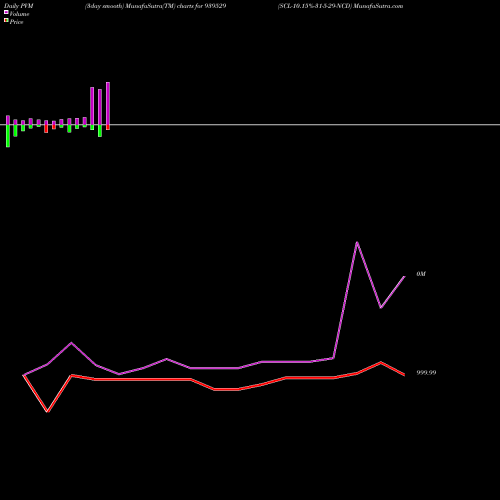
Task: Click the SCL-10.15% NCD MunafaSutra.com label
Action: 340,6
